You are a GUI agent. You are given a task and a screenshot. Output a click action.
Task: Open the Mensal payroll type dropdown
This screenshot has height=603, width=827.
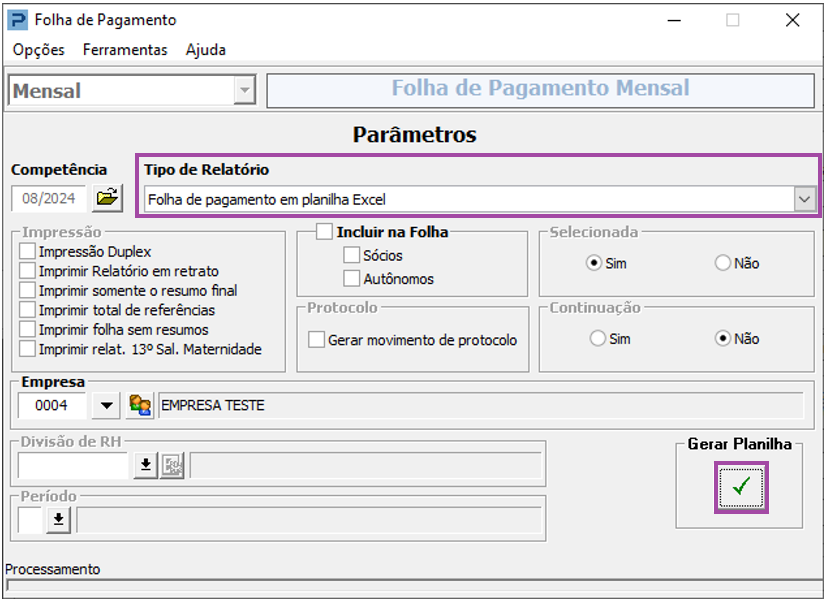pyautogui.click(x=243, y=91)
